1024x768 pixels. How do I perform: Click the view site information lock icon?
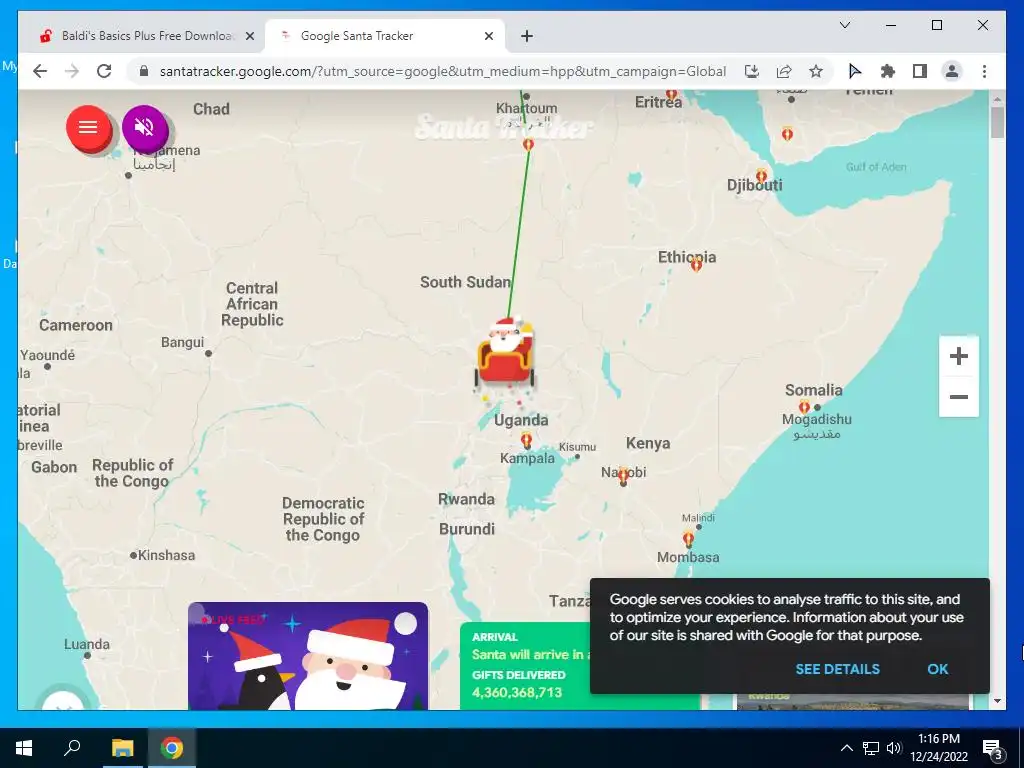[144, 71]
